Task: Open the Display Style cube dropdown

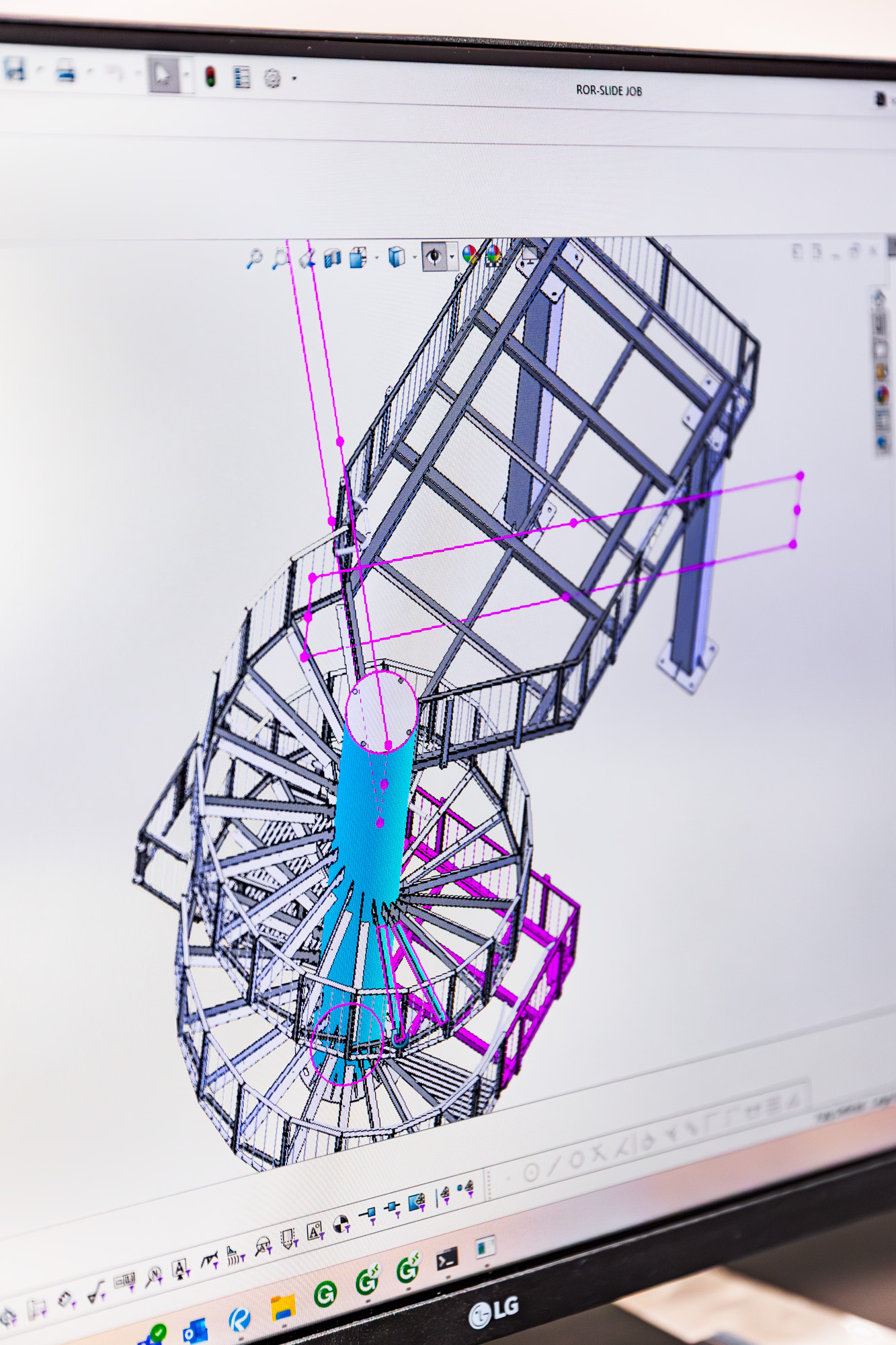Action: click(397, 257)
